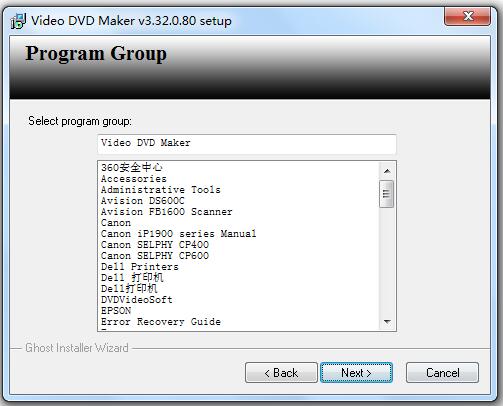Viewport: 503px width, 406px height.
Task: Click the scrollbar up arrow
Action: (x=387, y=171)
